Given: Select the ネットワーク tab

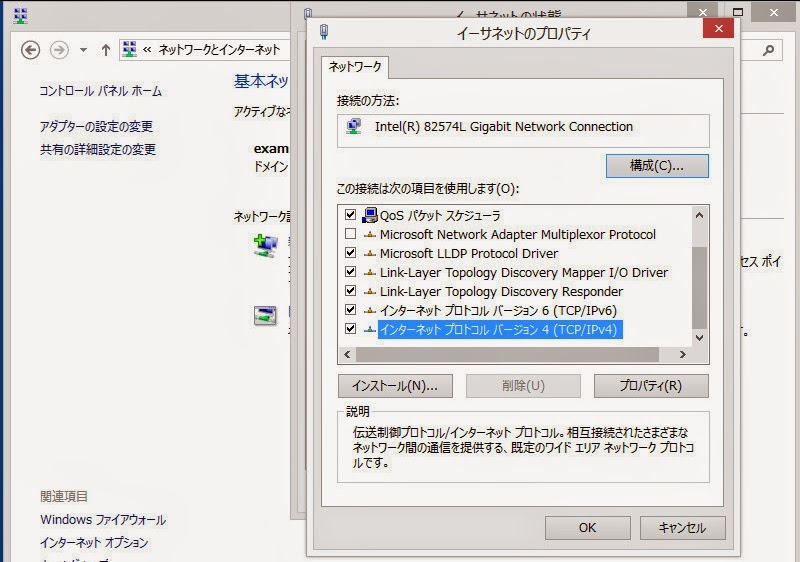Looking at the screenshot, I should tap(355, 67).
